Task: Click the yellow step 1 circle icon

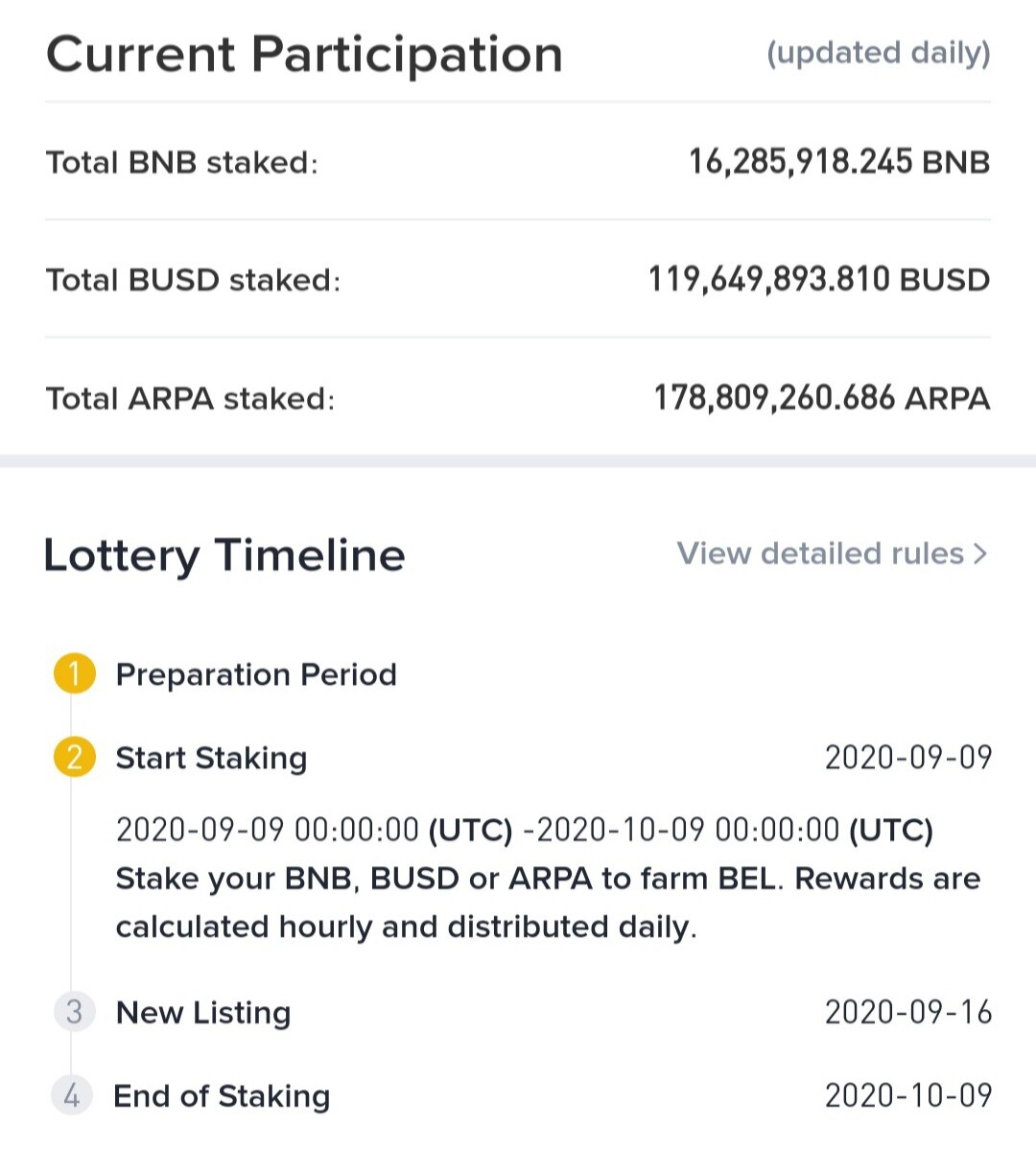Action: 75,673
